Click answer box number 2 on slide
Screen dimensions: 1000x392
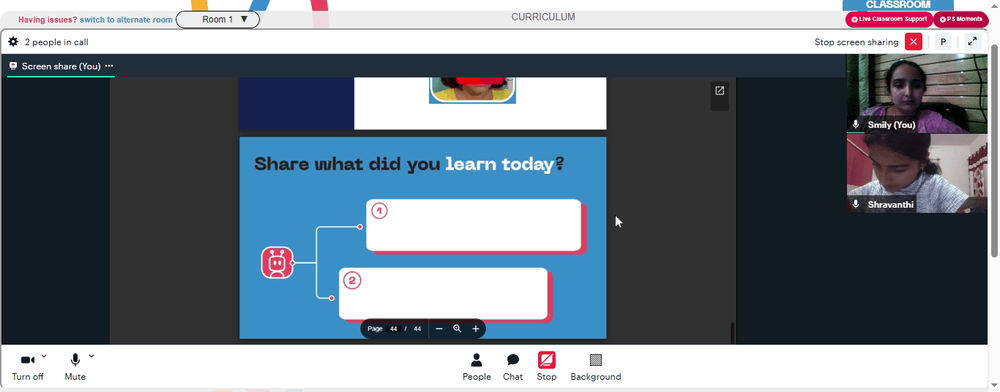(x=443, y=294)
